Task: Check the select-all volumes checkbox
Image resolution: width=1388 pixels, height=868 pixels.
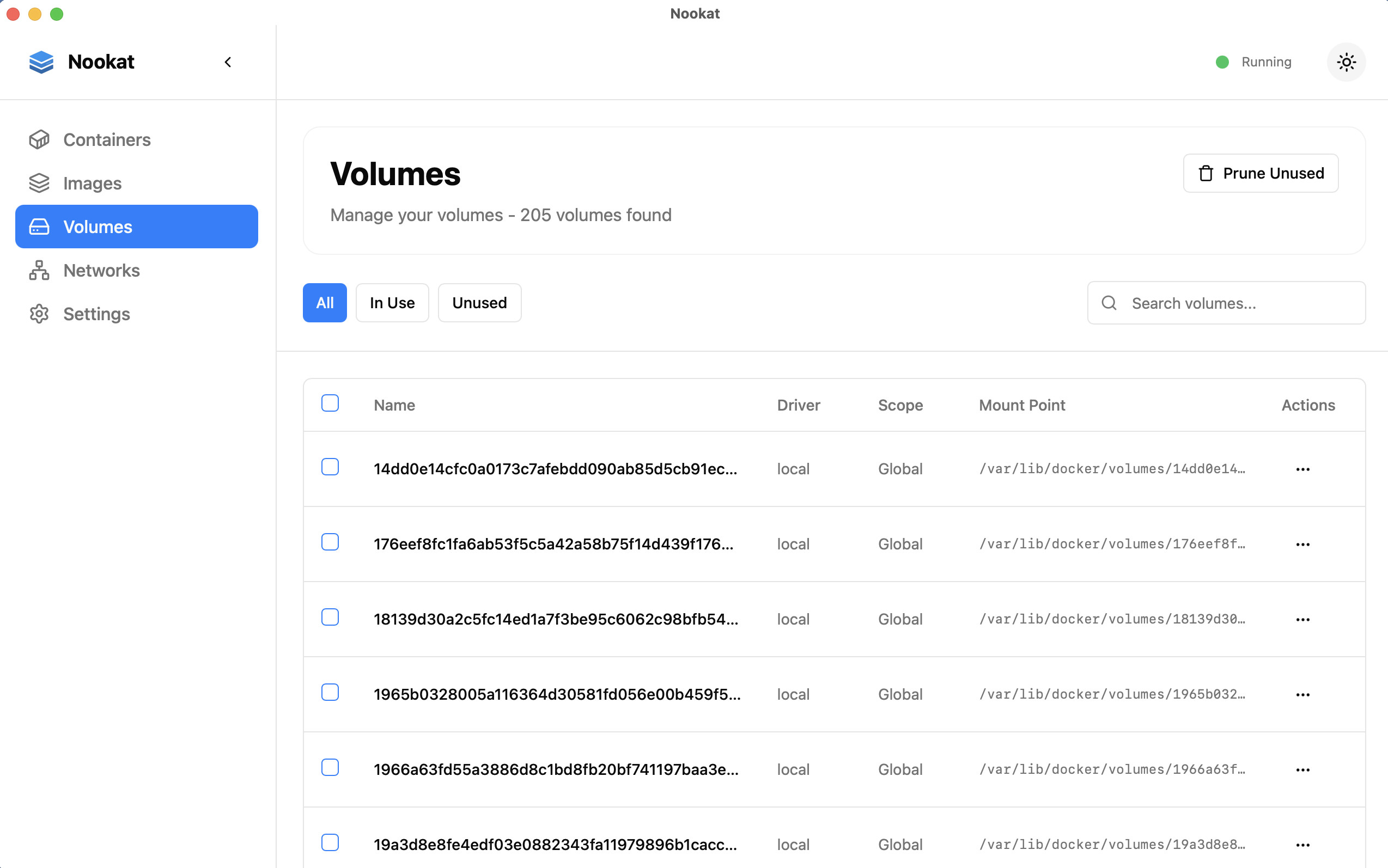Action: tap(330, 404)
